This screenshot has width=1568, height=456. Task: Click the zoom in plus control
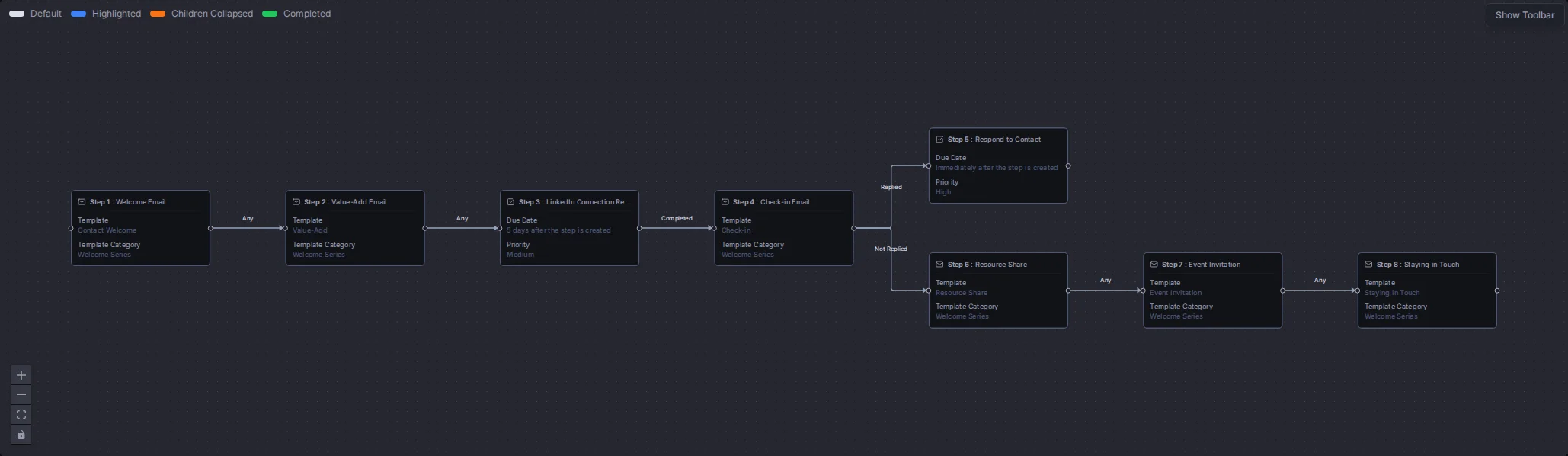click(21, 375)
